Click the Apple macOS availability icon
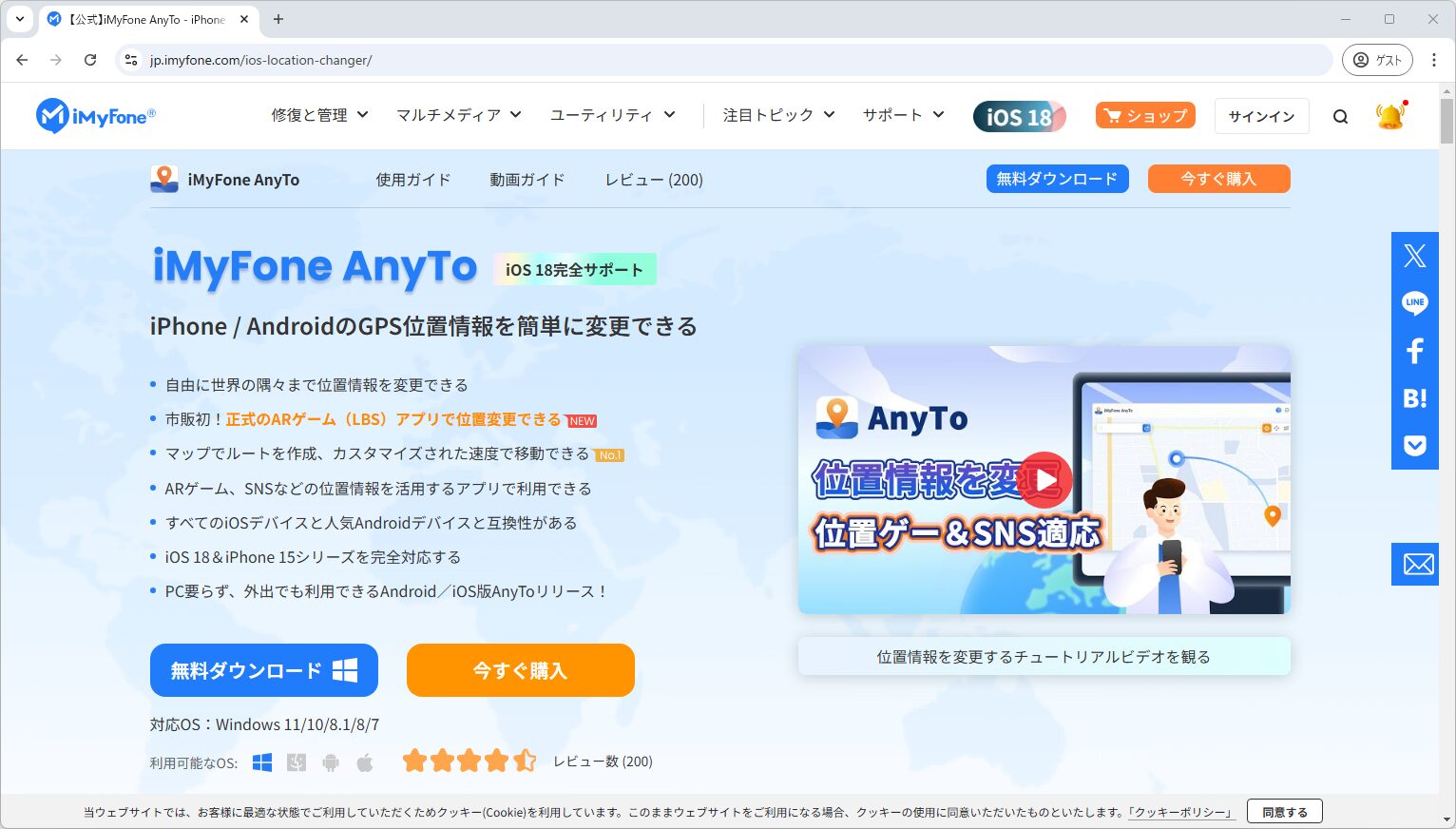 [x=365, y=762]
